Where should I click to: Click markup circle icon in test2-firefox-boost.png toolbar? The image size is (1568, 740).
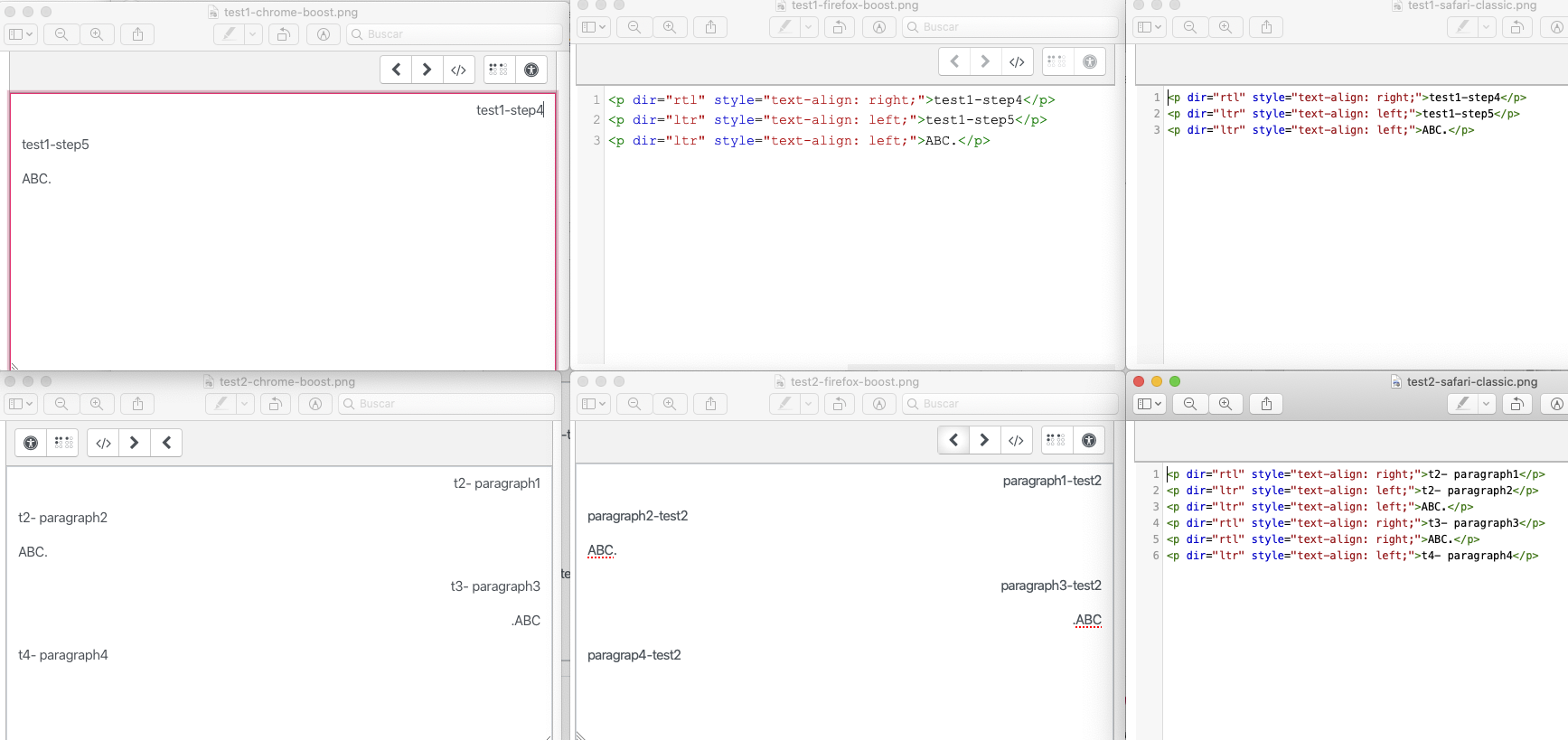pos(878,404)
